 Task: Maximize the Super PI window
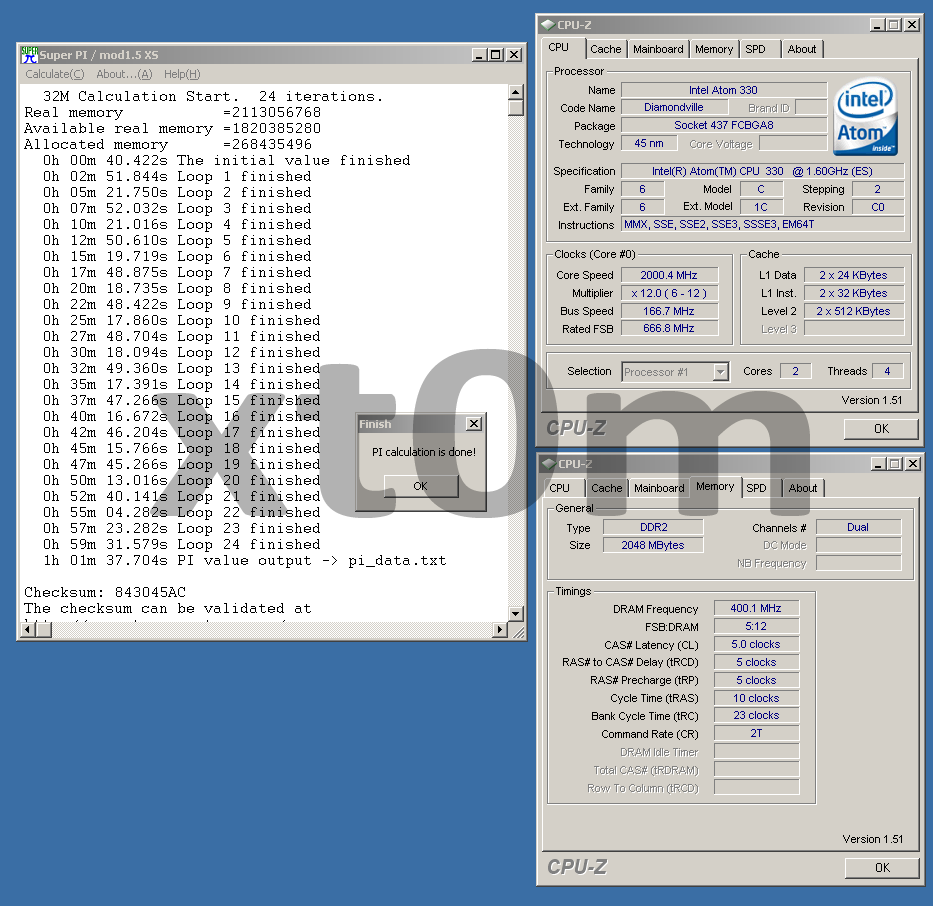(x=496, y=55)
